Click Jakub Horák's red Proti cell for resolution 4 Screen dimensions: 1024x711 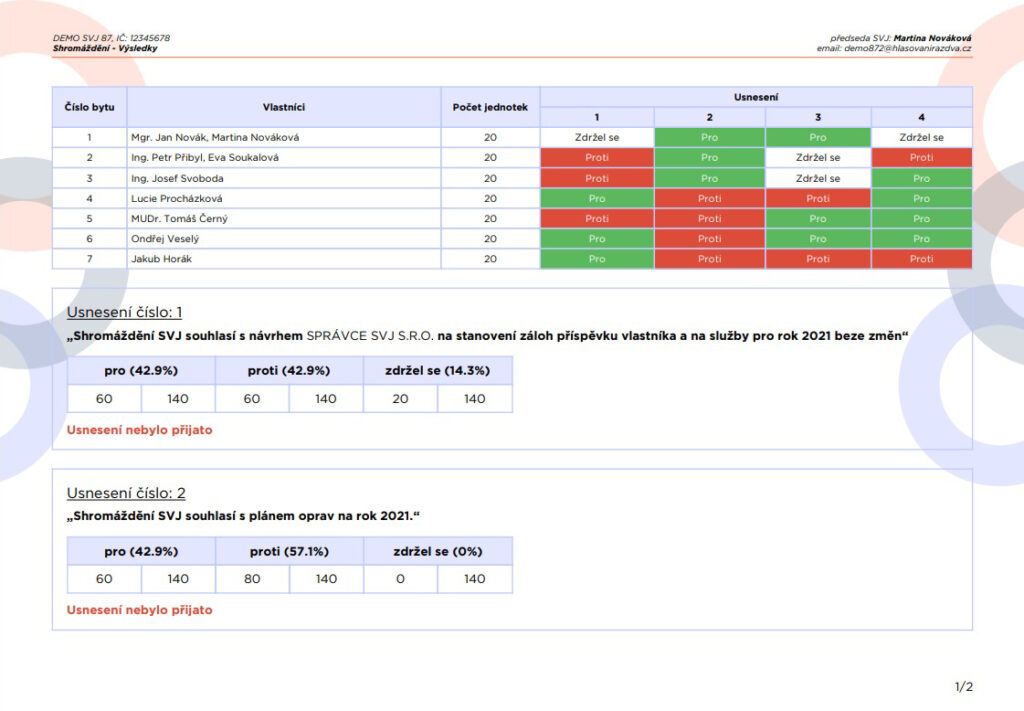click(x=920, y=259)
